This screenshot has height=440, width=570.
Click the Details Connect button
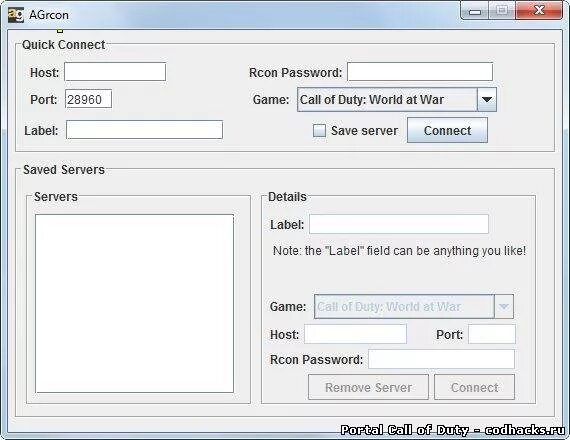coord(474,387)
